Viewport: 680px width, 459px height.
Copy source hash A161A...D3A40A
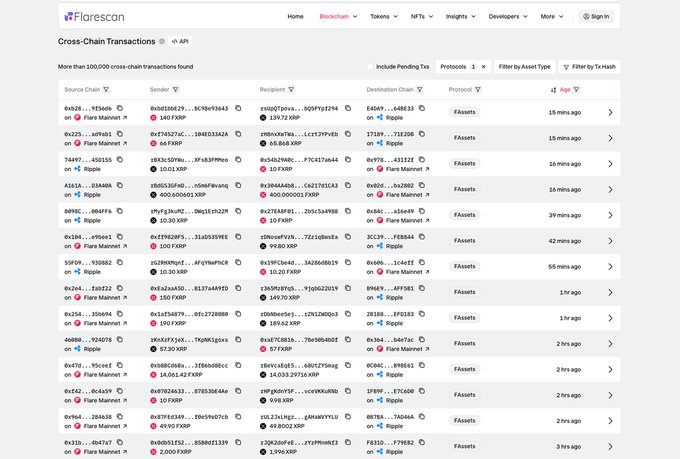coord(120,185)
